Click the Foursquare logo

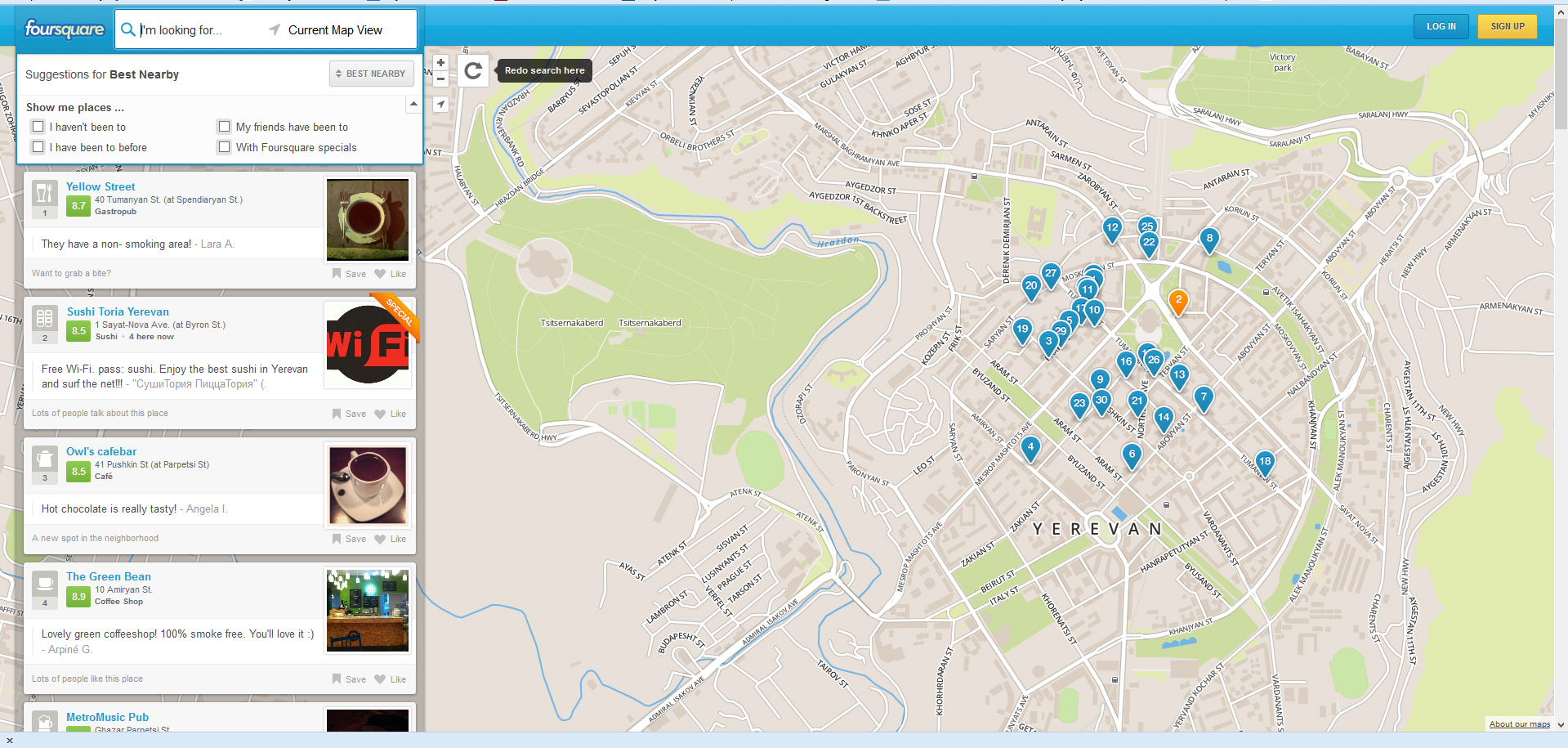(x=65, y=29)
